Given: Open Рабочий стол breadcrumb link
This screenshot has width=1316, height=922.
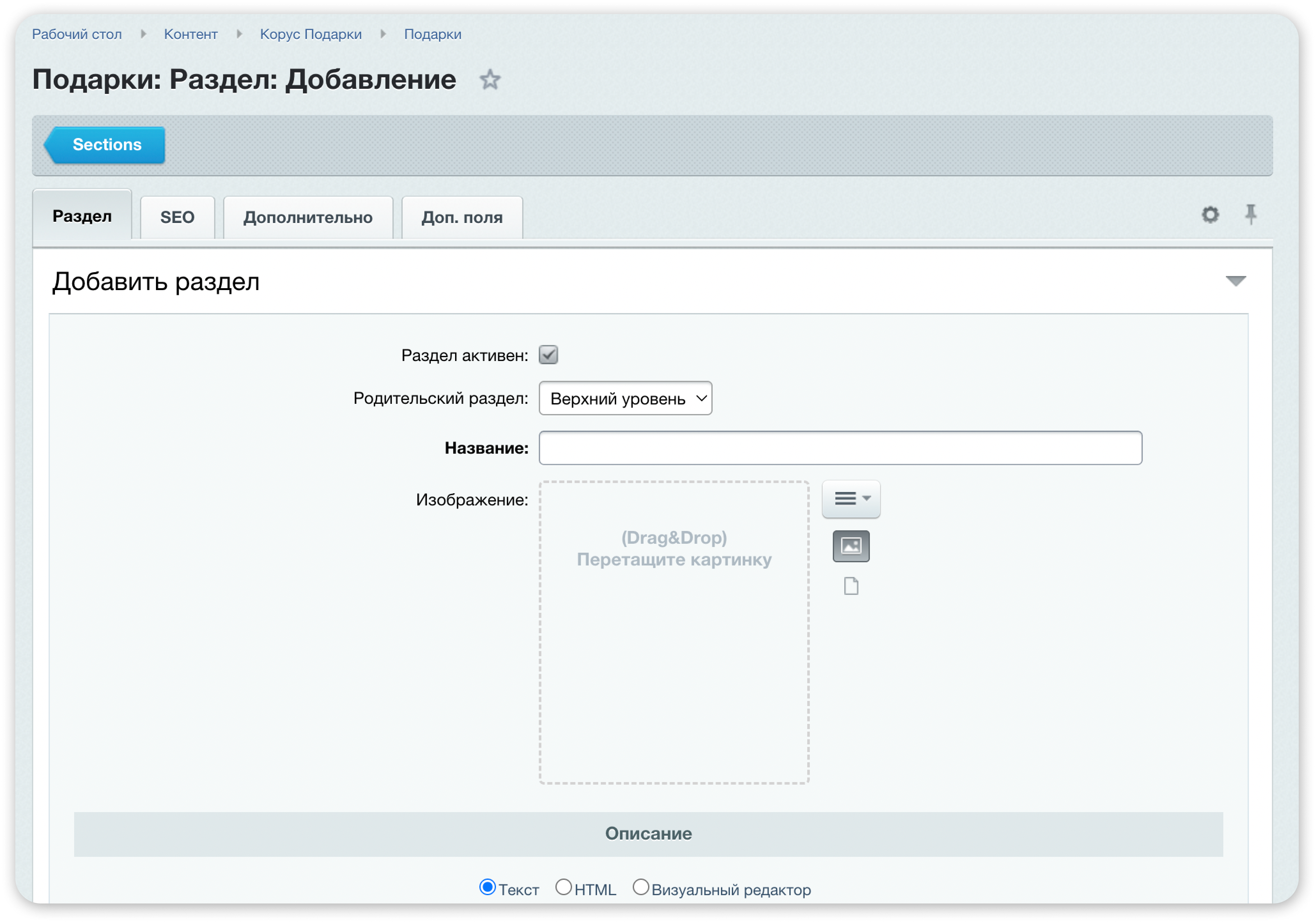Looking at the screenshot, I should click(77, 35).
